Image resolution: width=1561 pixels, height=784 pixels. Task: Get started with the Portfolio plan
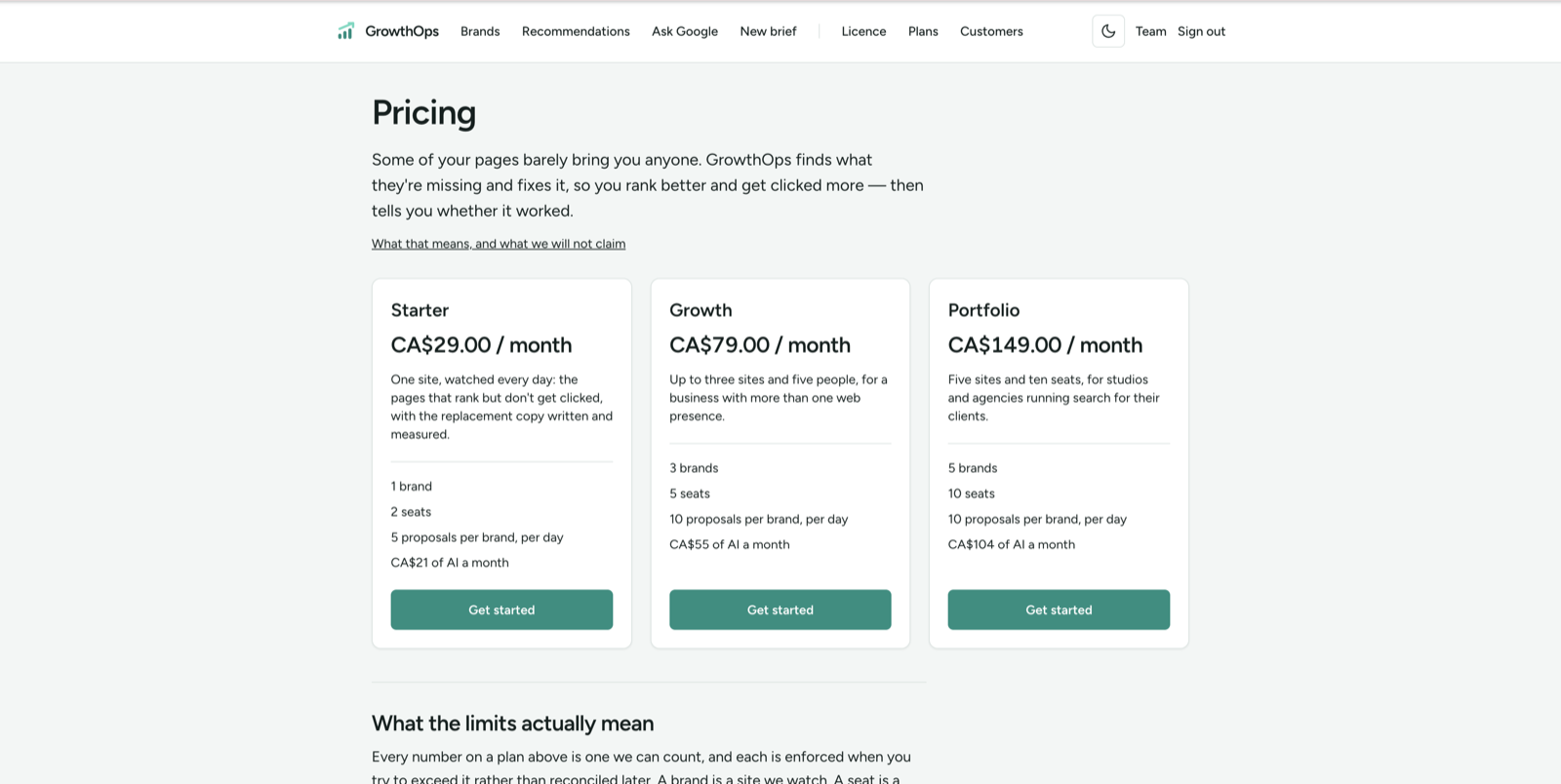pos(1059,609)
